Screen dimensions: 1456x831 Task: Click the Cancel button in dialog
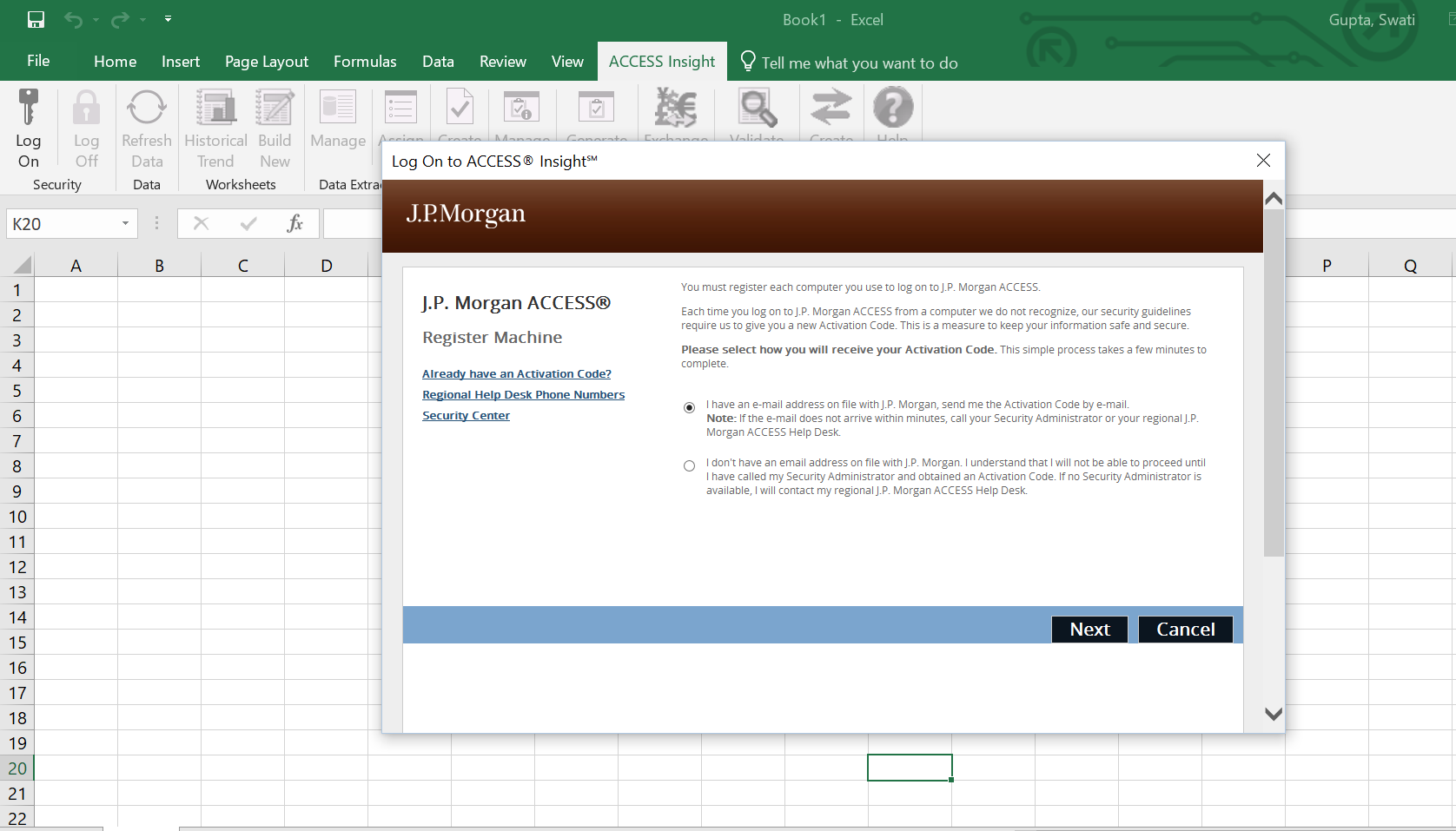point(1185,630)
